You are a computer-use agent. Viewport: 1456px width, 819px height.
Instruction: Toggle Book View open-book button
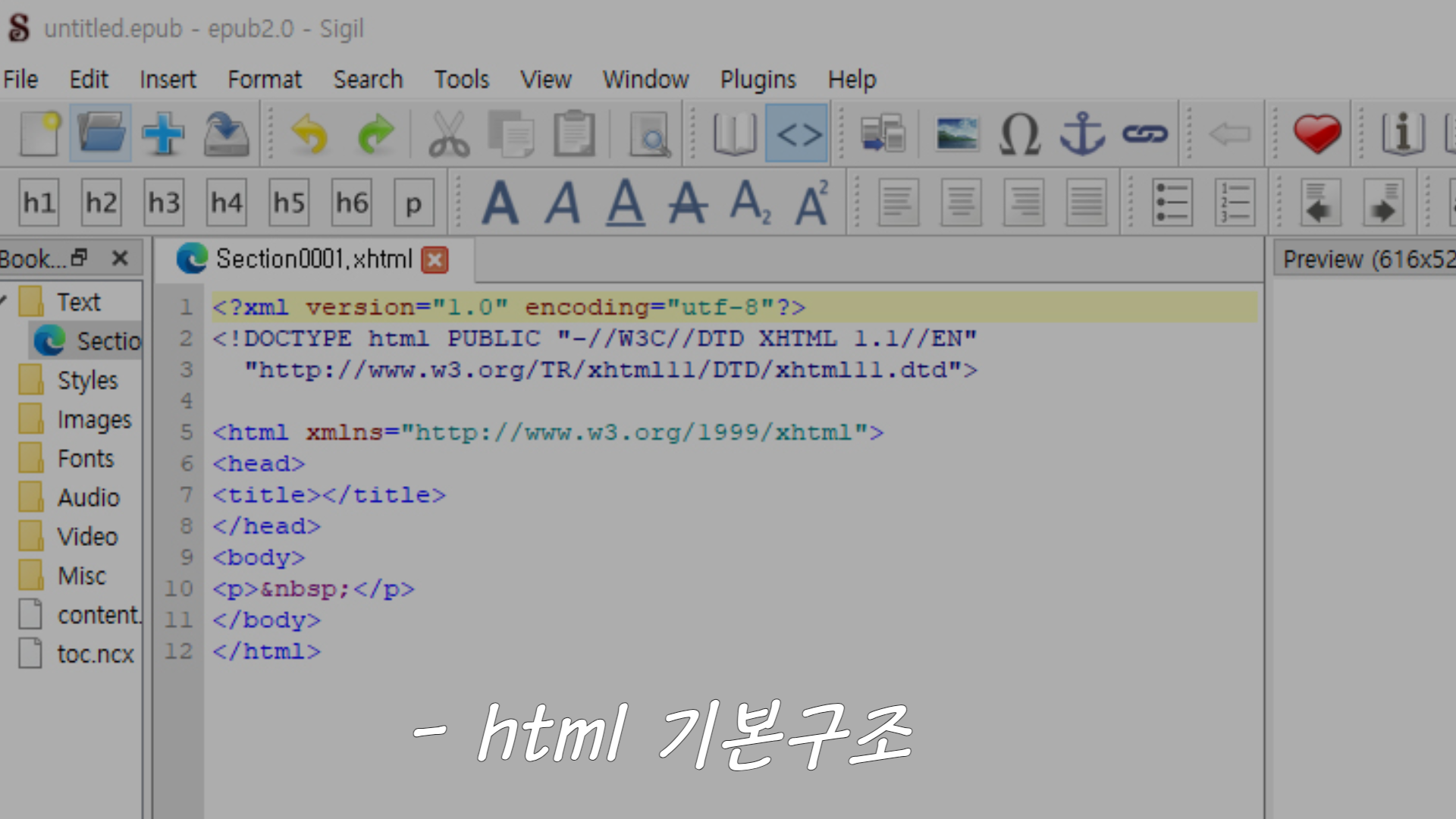pyautogui.click(x=735, y=134)
